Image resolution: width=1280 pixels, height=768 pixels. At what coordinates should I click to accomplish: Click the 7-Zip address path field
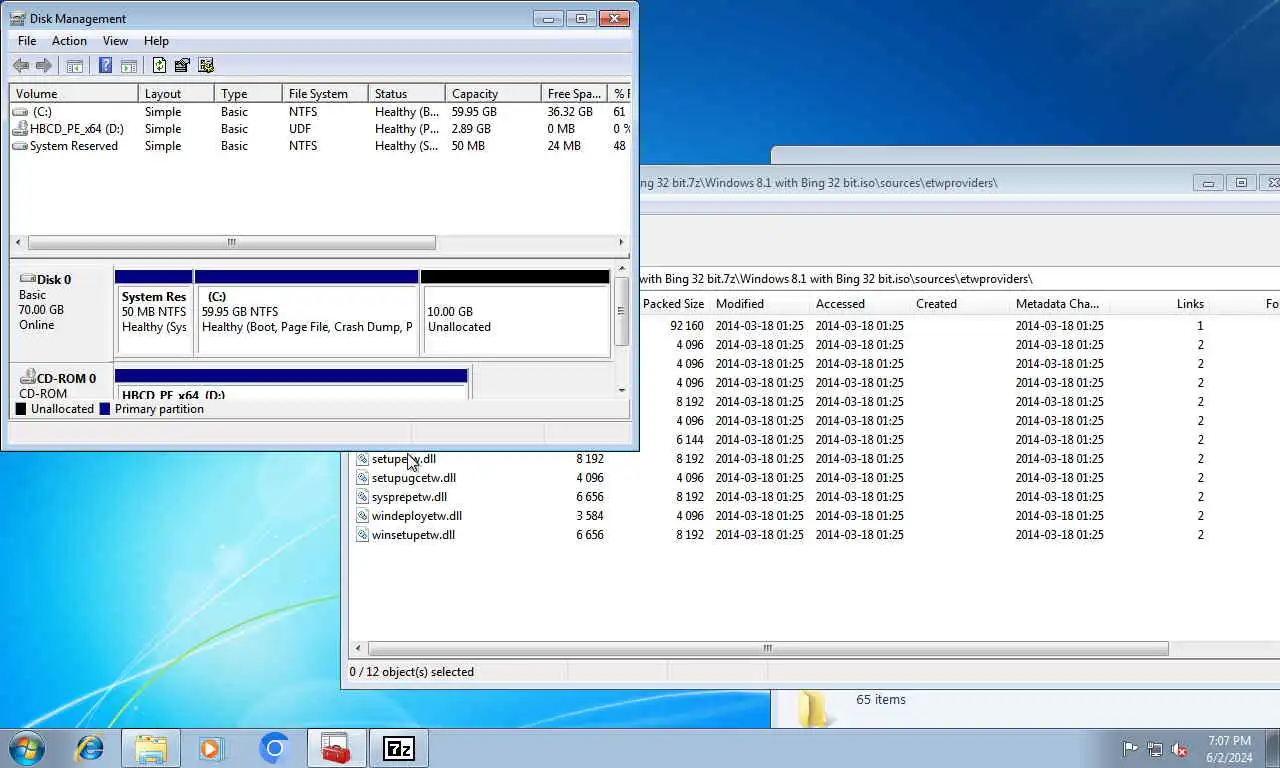[x=960, y=279]
